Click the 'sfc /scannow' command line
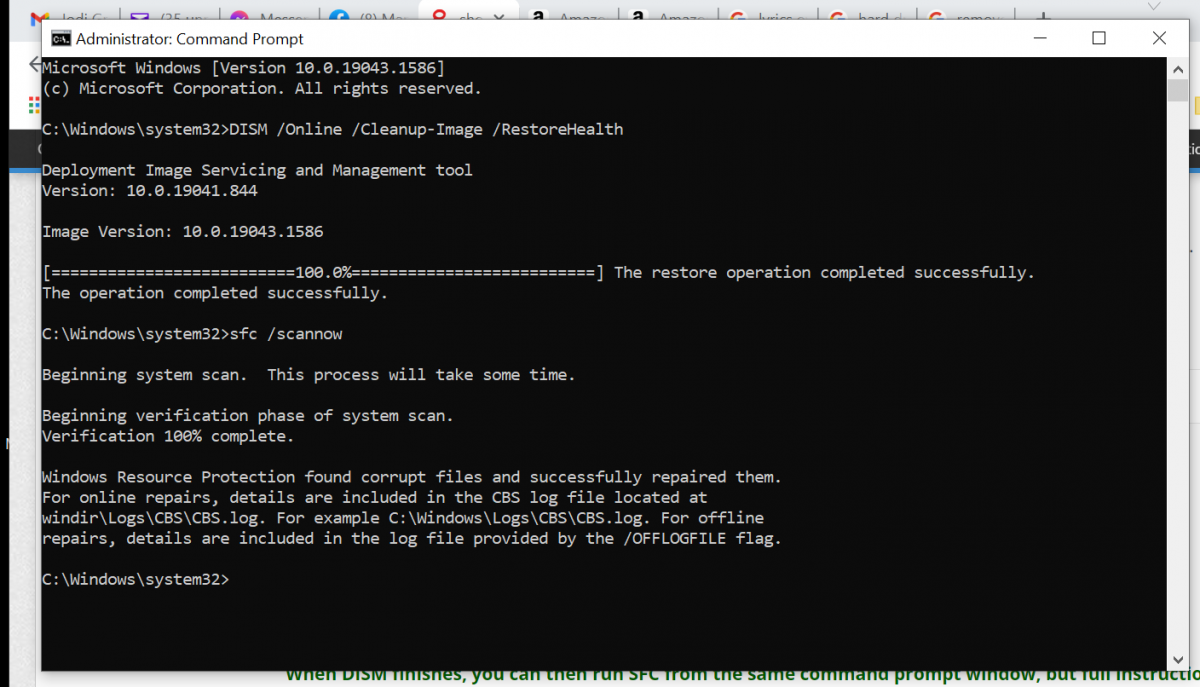This screenshot has width=1200, height=687. (192, 334)
